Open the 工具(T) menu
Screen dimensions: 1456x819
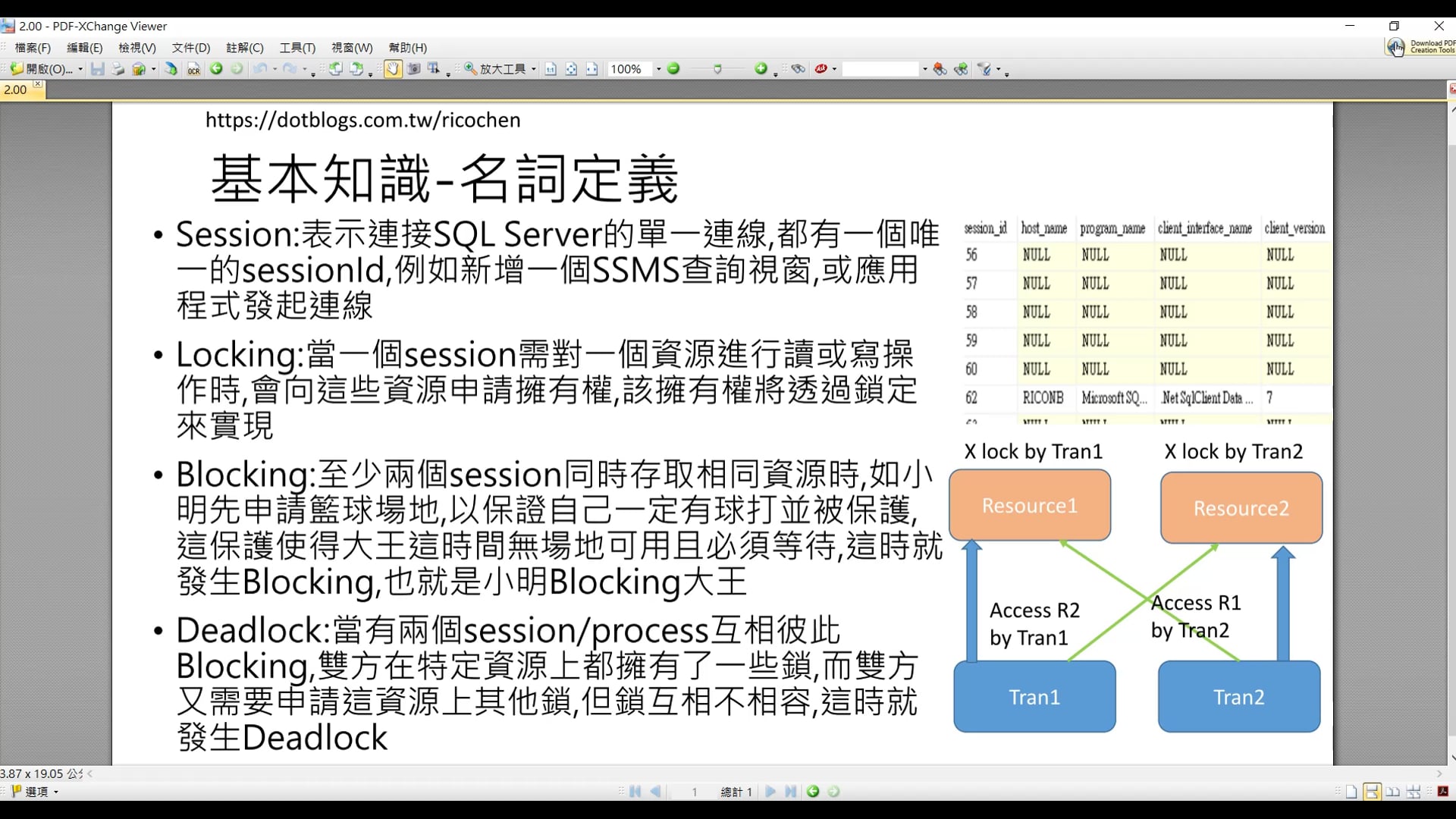tap(297, 48)
